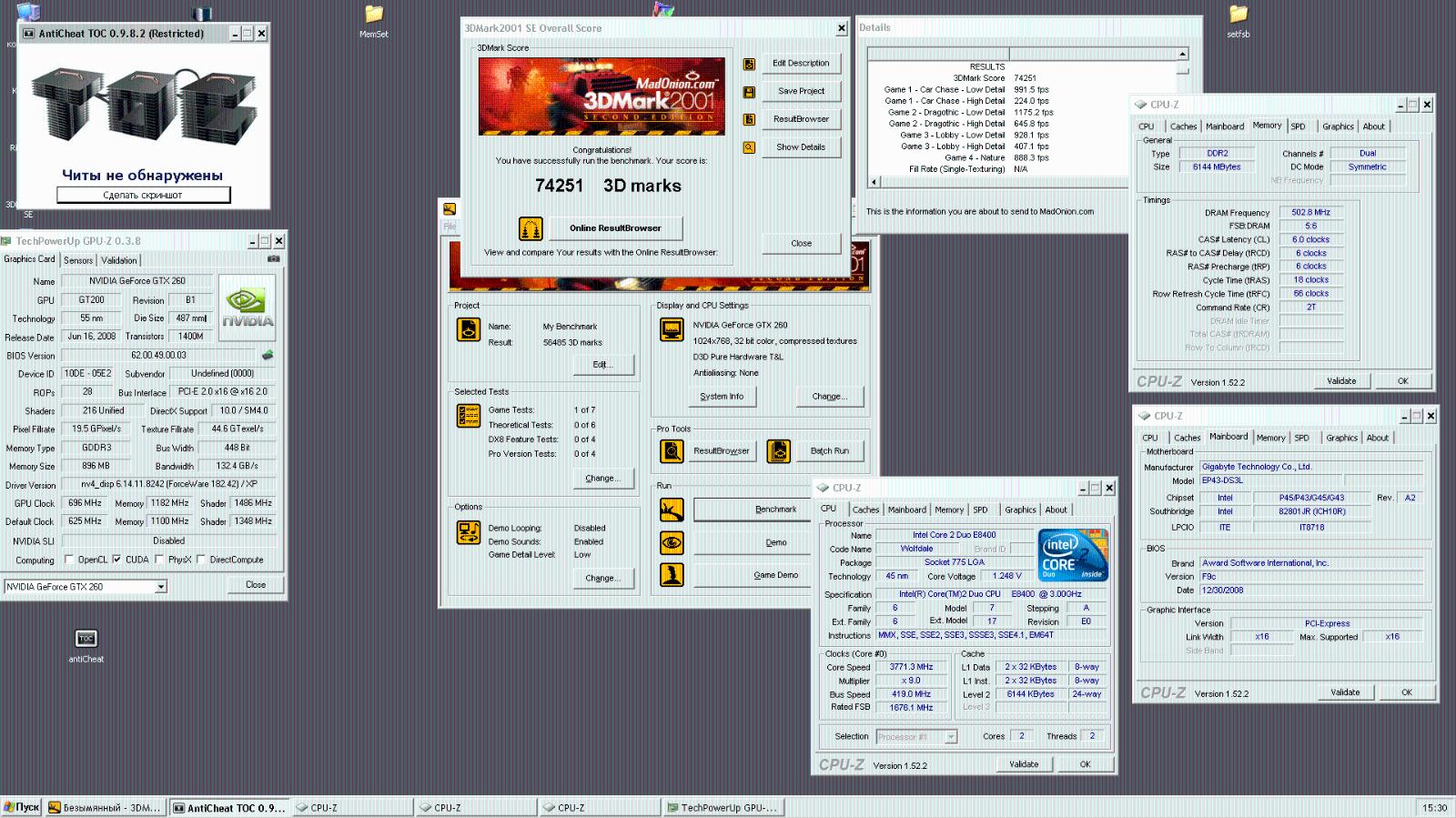Viewport: 1456px width, 818px height.
Task: Click Show Details button
Action: click(801, 147)
